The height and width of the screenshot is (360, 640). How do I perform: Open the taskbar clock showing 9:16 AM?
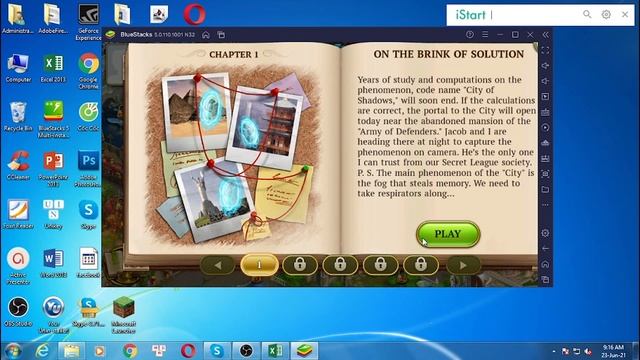pyautogui.click(x=613, y=351)
